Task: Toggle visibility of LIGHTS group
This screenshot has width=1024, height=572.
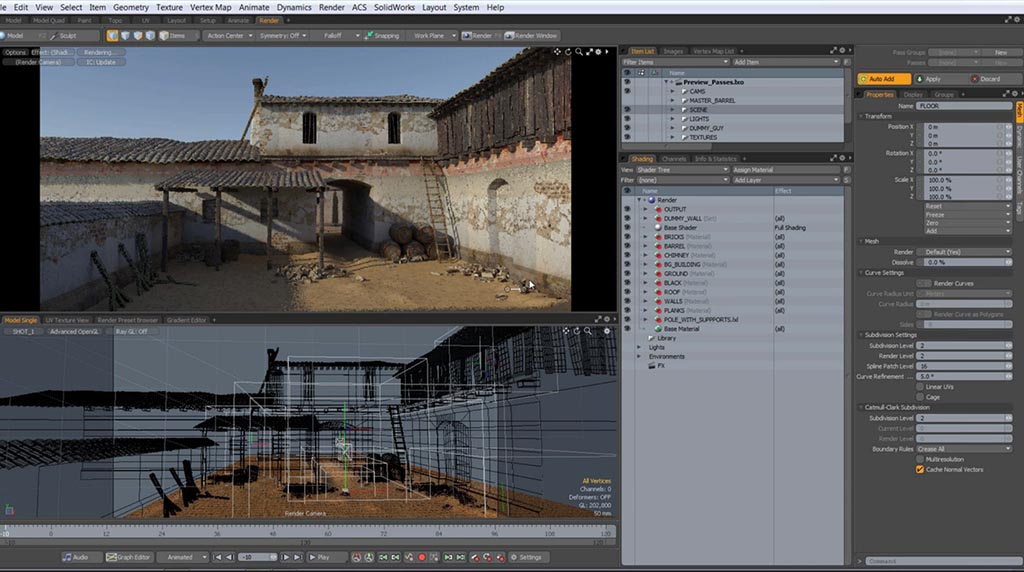Action: click(627, 119)
